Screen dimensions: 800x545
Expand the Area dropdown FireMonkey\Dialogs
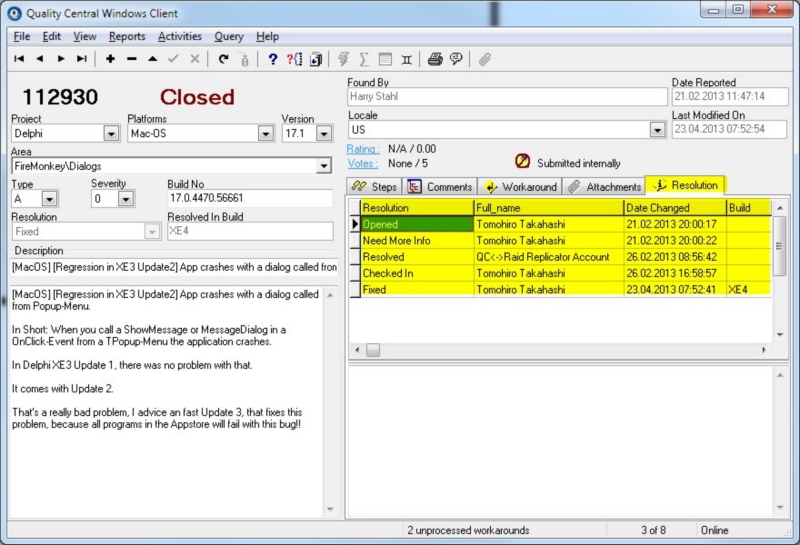point(323,166)
